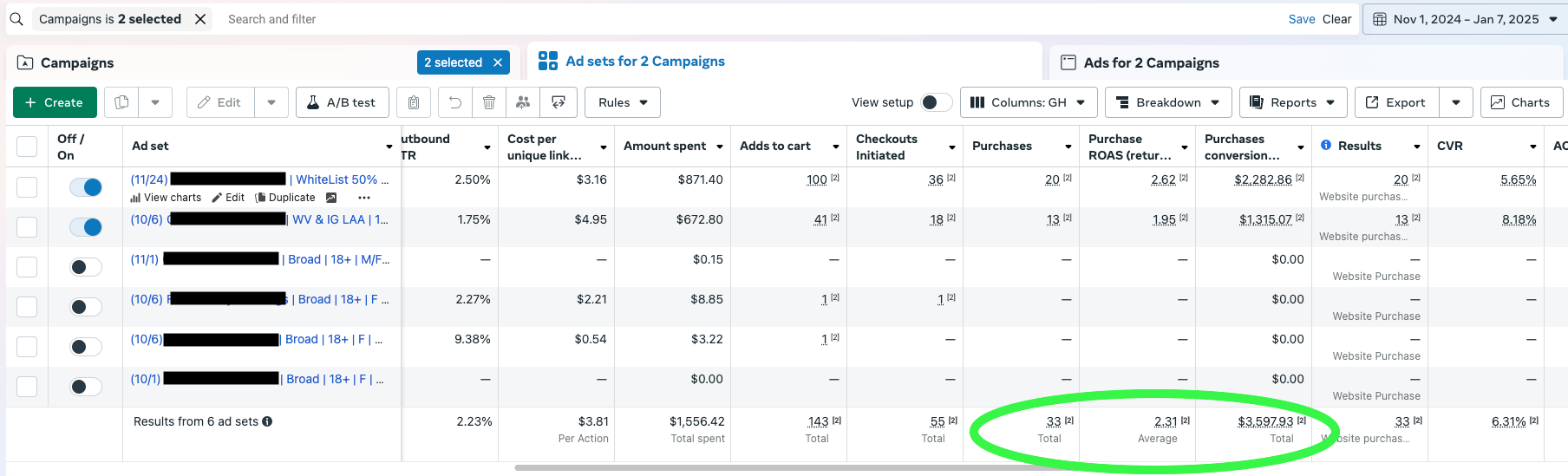This screenshot has height=476, width=1568.
Task: Toggle off the (11/24) WhiteList ad set
Action: coord(86,187)
